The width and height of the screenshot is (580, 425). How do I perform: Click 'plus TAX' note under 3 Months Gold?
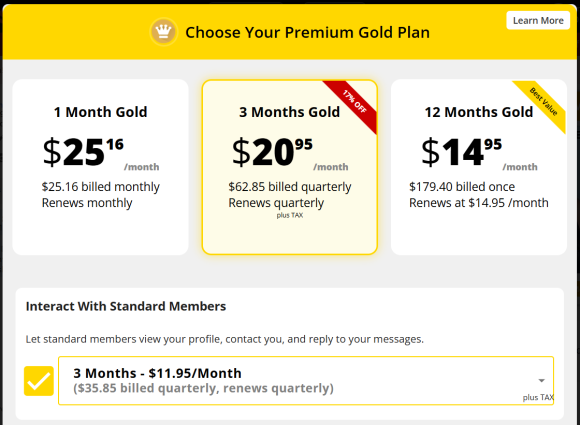(x=290, y=215)
